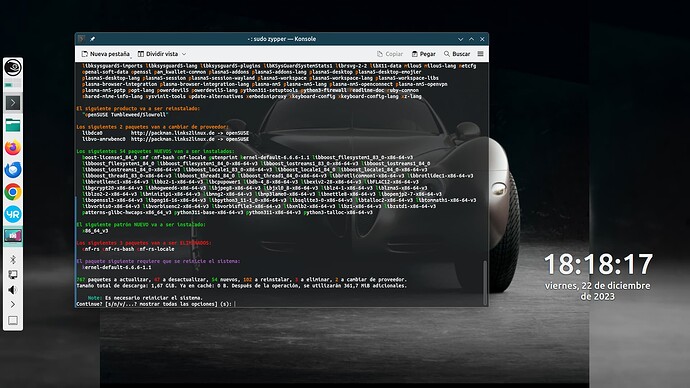
Task: Click heading "El siguiente patrón NUEVO va a ser instalado"
Action: pos(141,224)
